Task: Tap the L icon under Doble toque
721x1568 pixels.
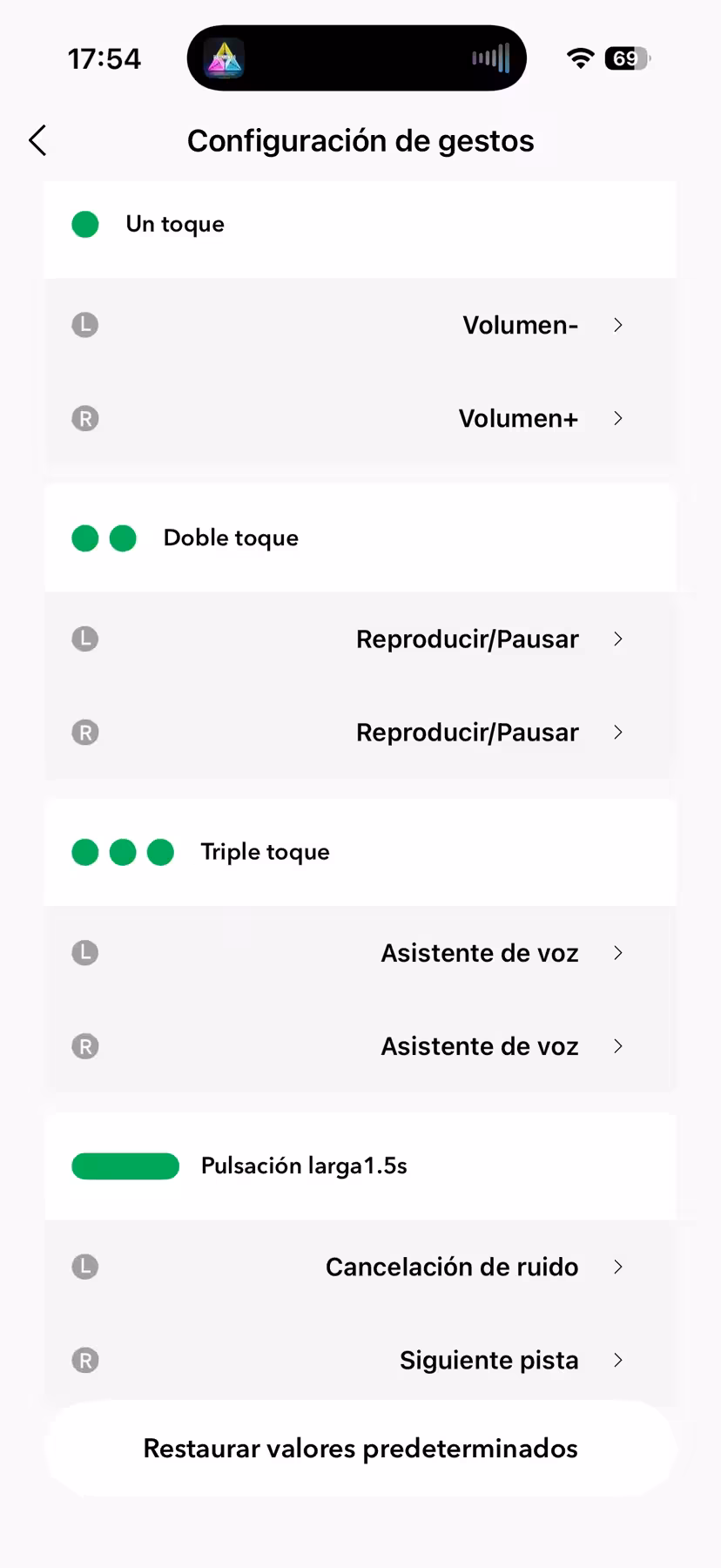Action: click(84, 639)
